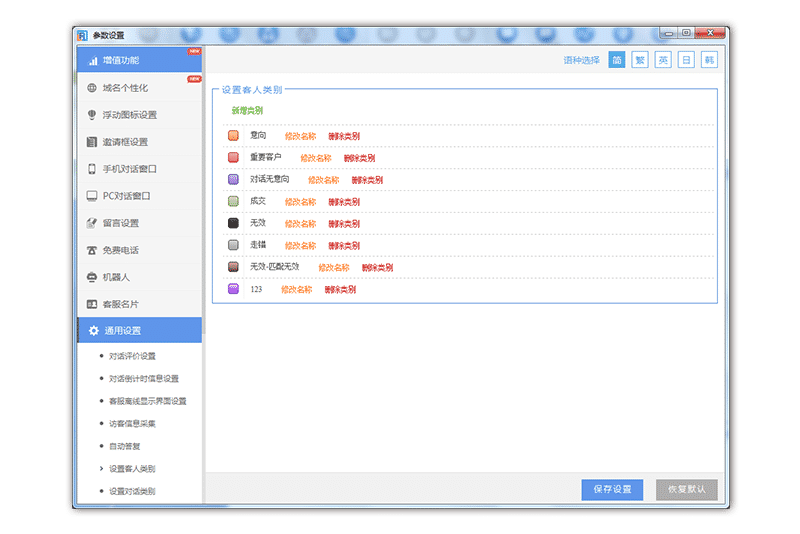This screenshot has width=800, height=534.
Task: Click the envelope icon for 邀请框设置
Action: [x=93, y=142]
